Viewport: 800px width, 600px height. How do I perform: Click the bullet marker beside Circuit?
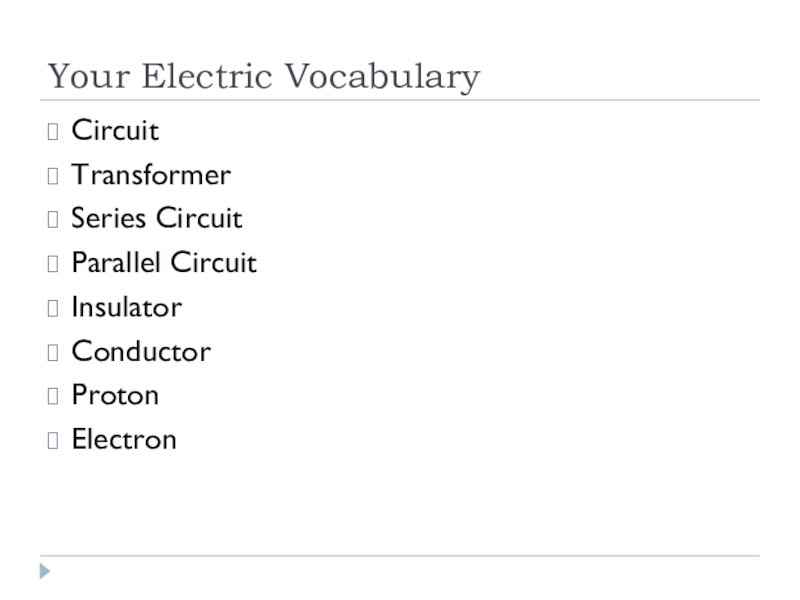pyautogui.click(x=53, y=131)
